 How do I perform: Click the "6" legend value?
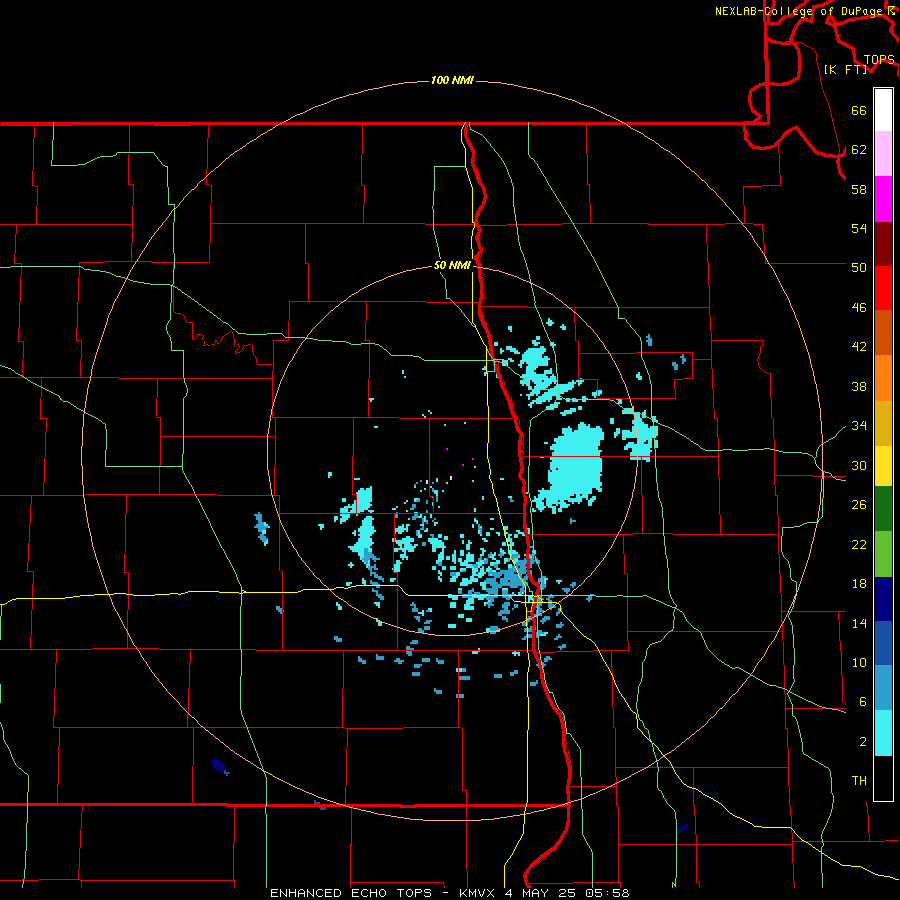(862, 702)
